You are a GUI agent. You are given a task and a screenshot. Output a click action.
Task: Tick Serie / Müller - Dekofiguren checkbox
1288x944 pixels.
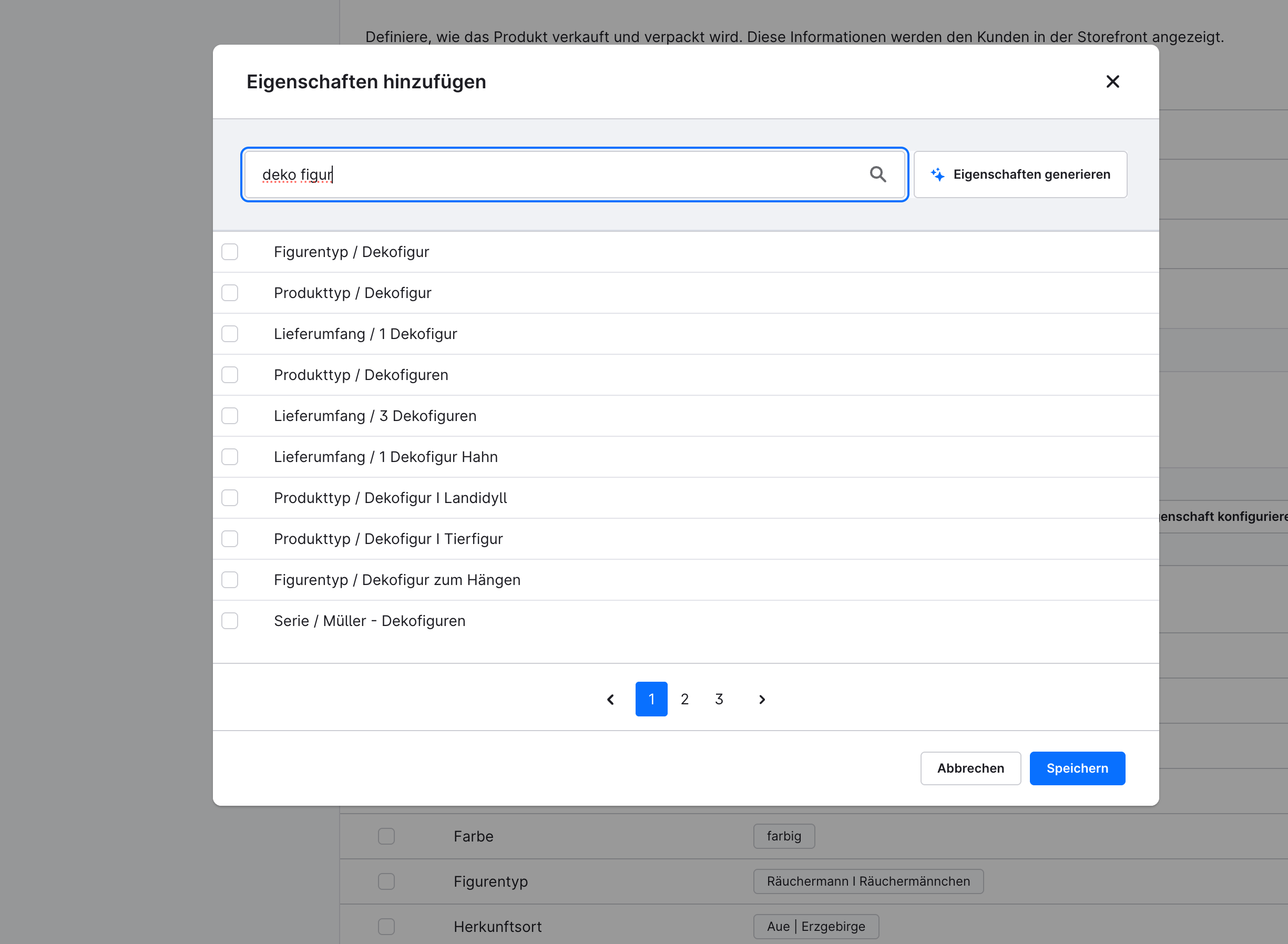click(x=230, y=621)
